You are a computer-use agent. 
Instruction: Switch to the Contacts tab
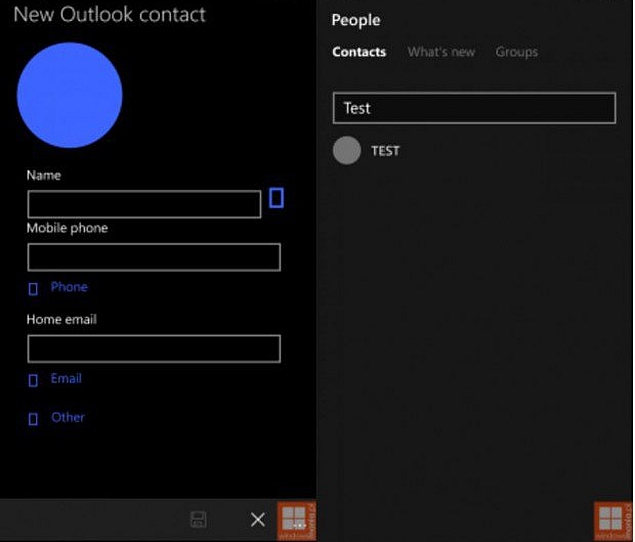click(x=359, y=52)
